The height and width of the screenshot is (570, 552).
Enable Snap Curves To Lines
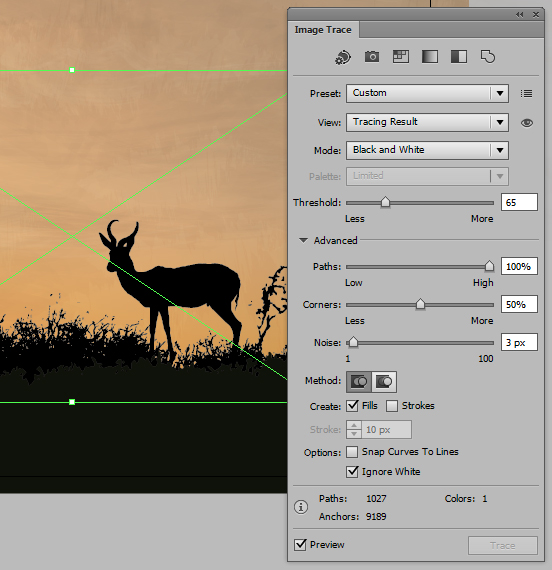352,452
